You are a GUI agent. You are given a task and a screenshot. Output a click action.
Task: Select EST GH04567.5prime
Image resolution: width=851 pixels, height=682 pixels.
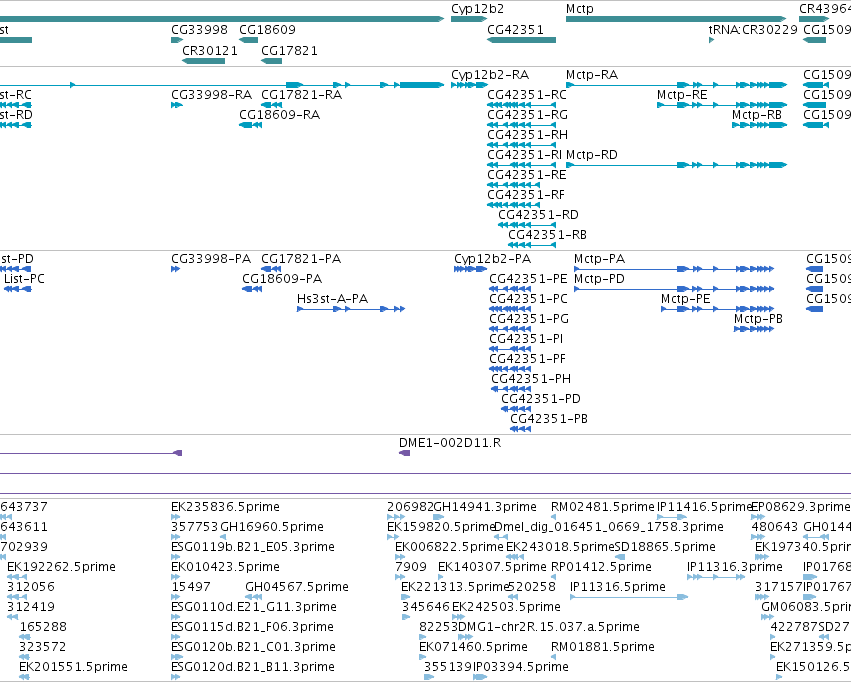pyautogui.click(x=254, y=597)
